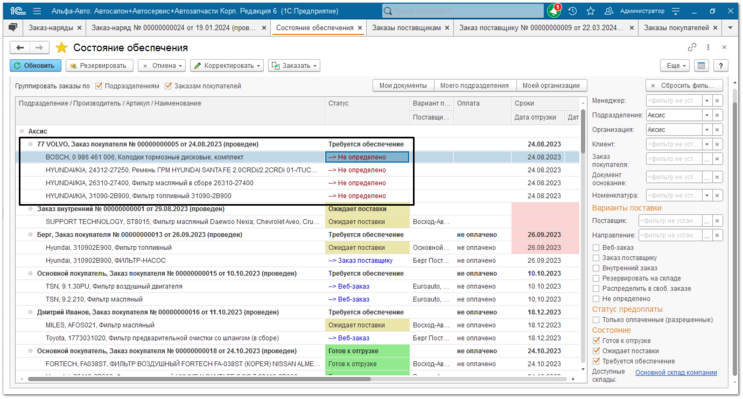Click the panel layout icon next to Еще

pyautogui.click(x=701, y=65)
